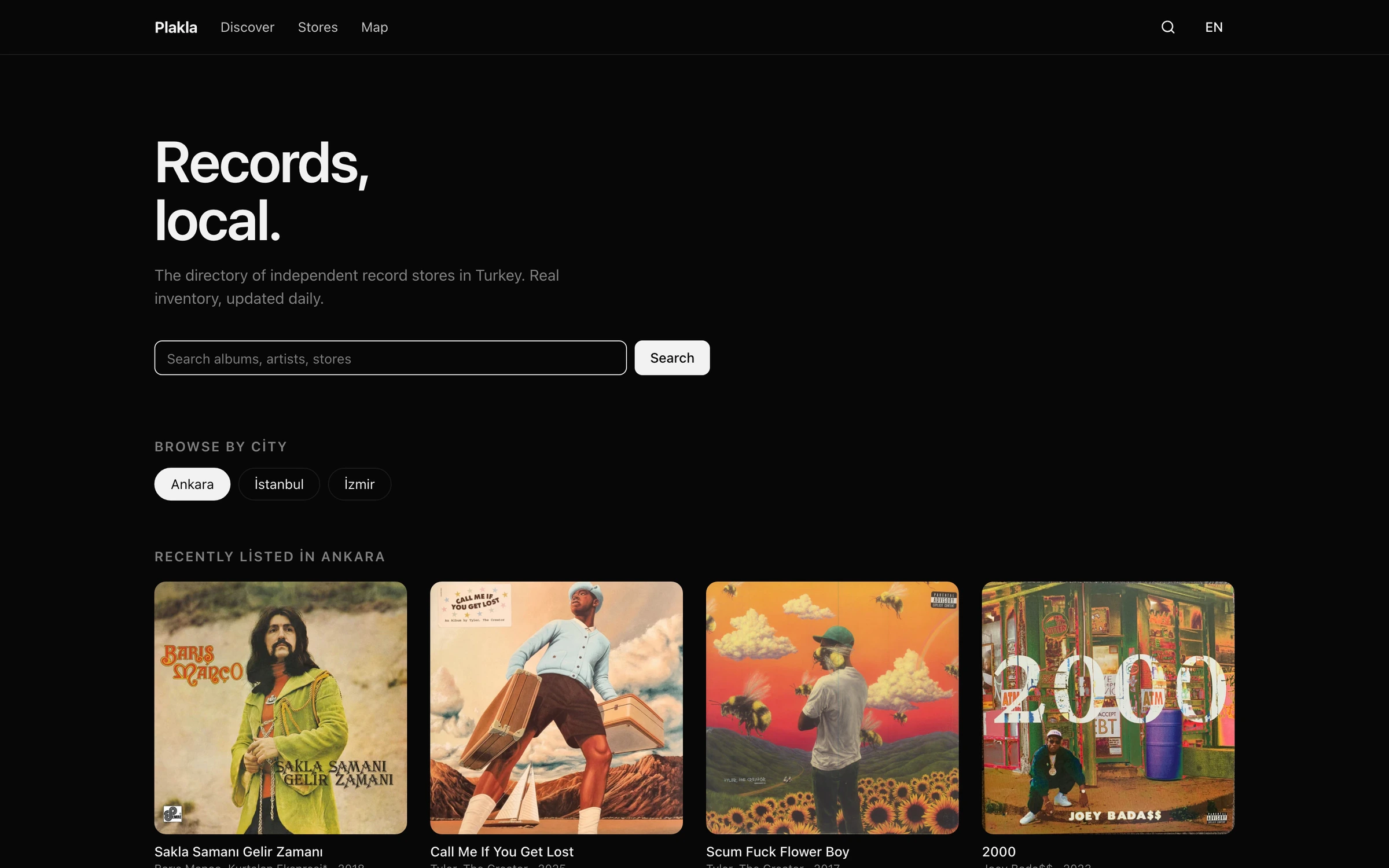Click the white Search button
The height and width of the screenshot is (868, 1389).
click(672, 358)
